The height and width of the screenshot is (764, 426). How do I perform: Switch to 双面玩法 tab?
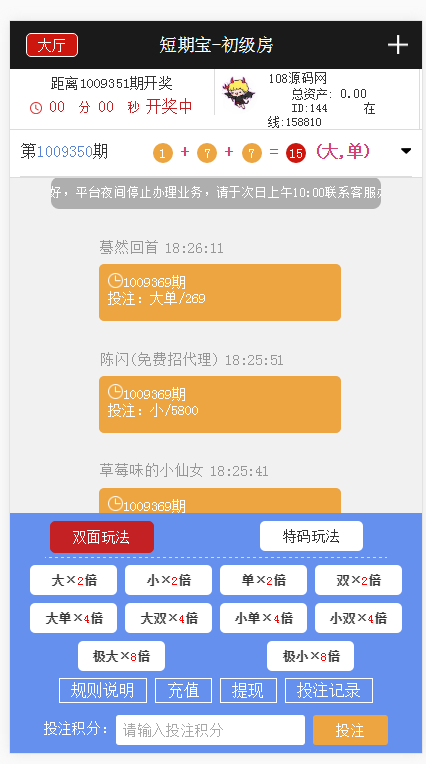[x=102, y=537]
